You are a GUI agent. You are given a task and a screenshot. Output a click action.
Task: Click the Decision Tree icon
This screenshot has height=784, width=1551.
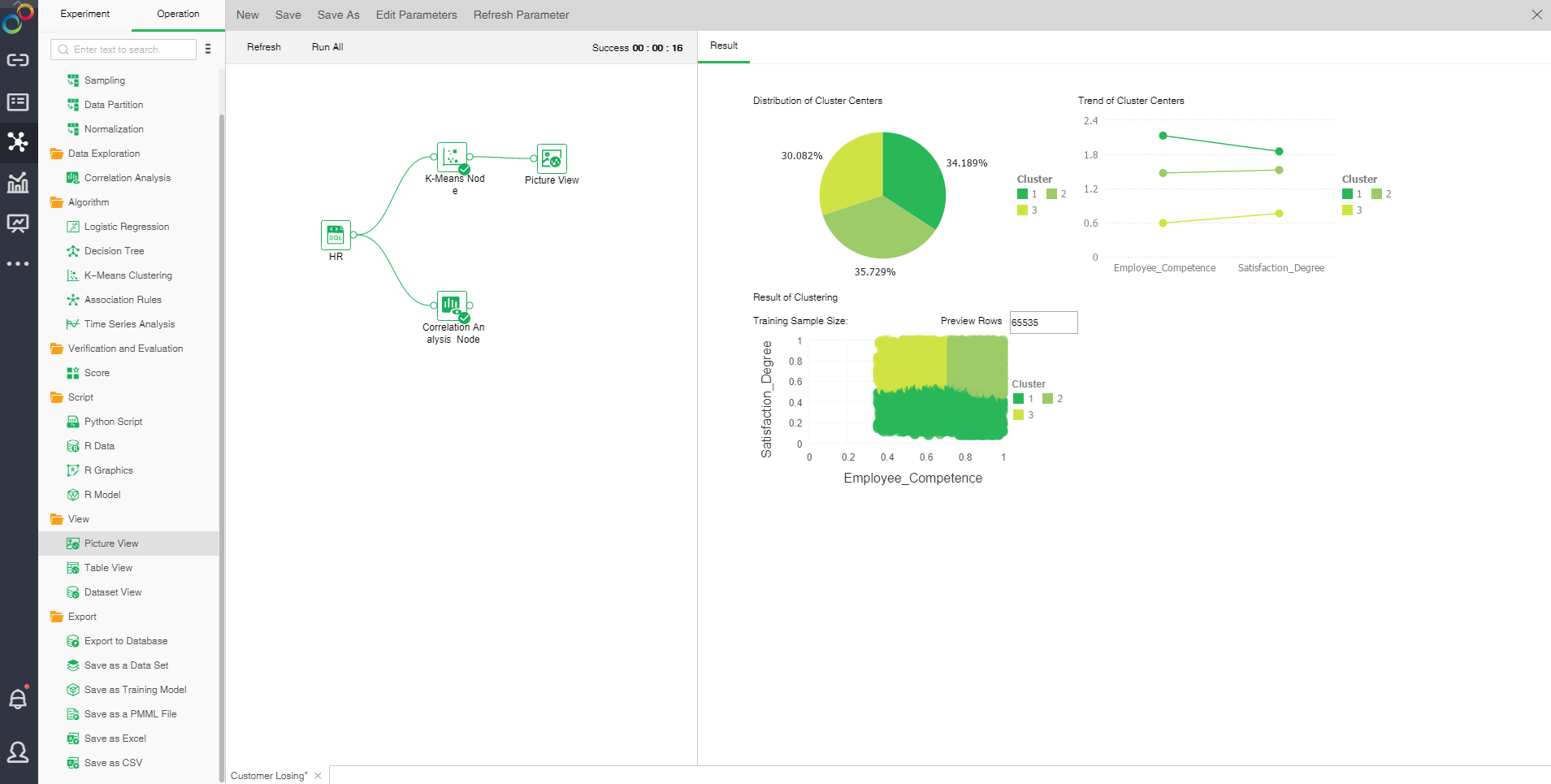tap(73, 251)
